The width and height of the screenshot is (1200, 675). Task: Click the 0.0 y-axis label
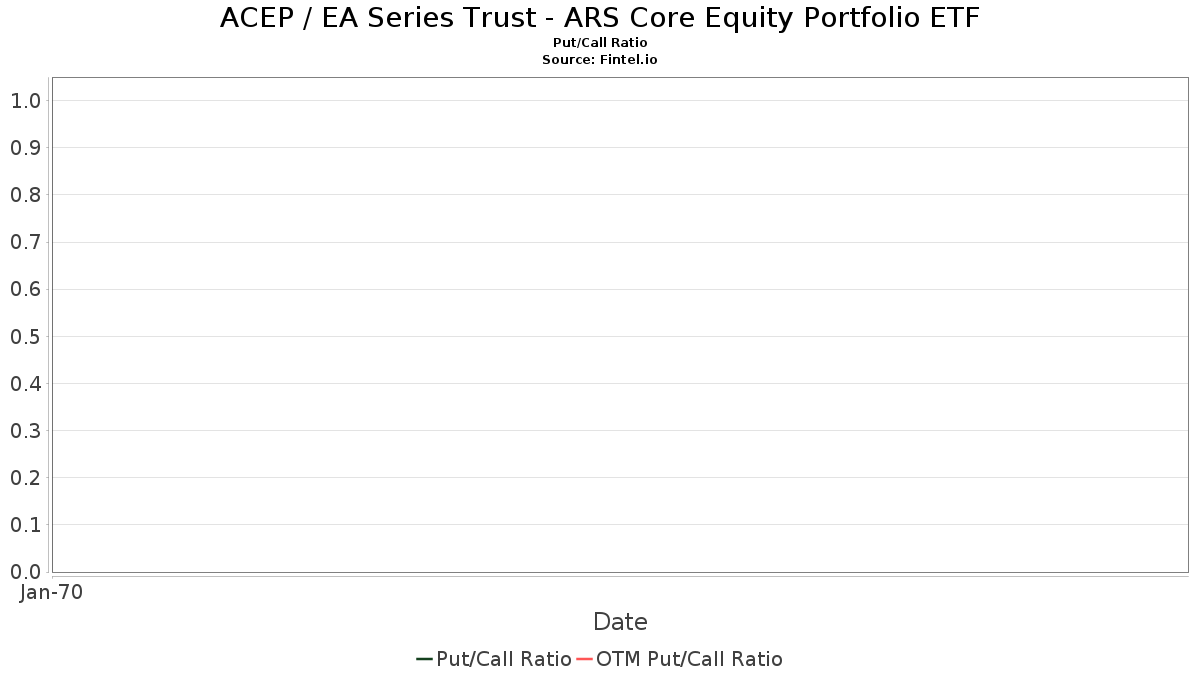point(25,572)
